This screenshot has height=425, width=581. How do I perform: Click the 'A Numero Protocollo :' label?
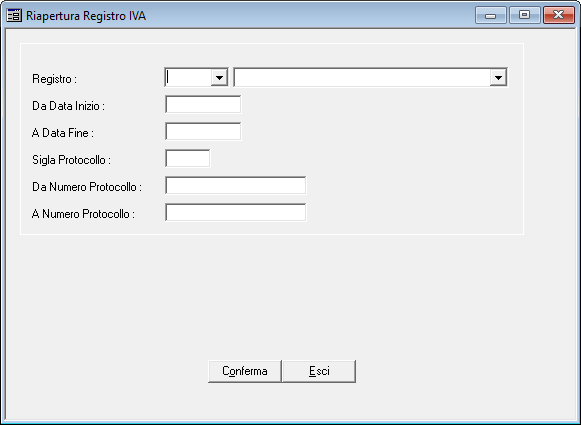coord(83,214)
